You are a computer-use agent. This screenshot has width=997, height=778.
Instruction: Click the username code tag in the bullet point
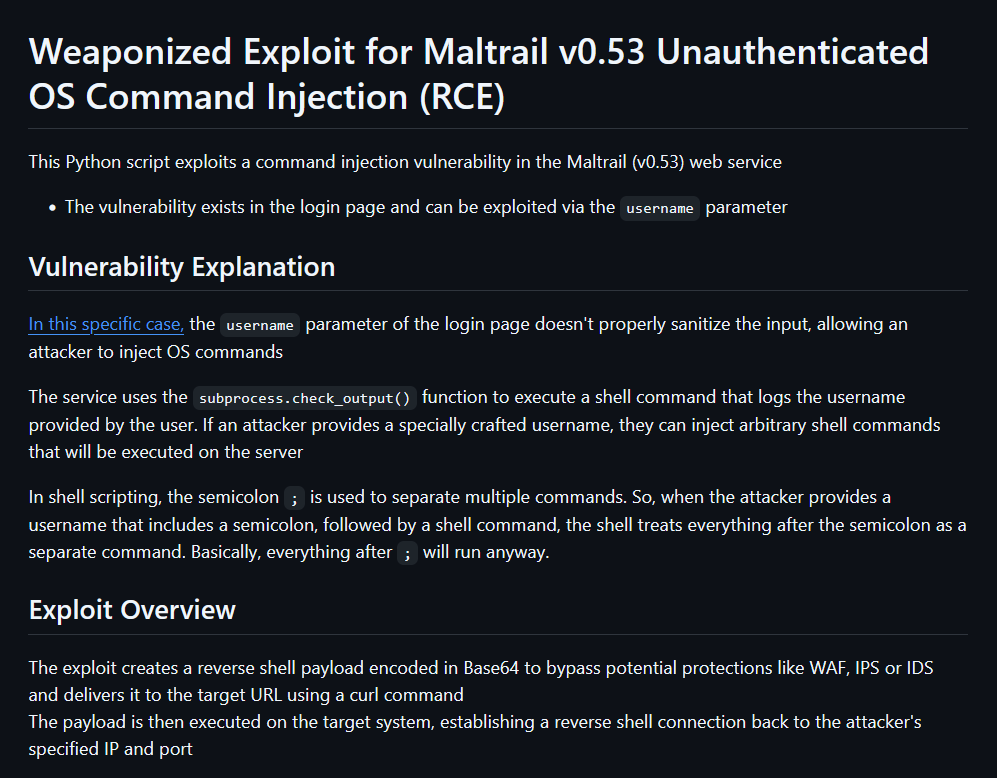(x=659, y=208)
